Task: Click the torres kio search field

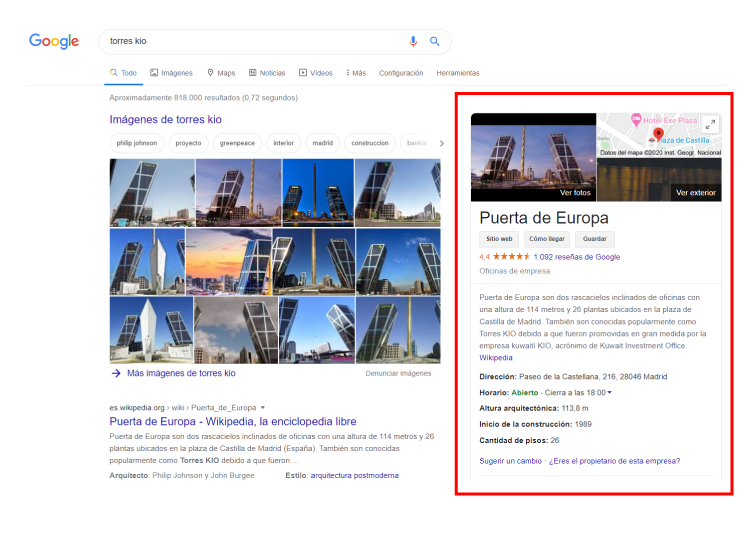Action: [254, 42]
